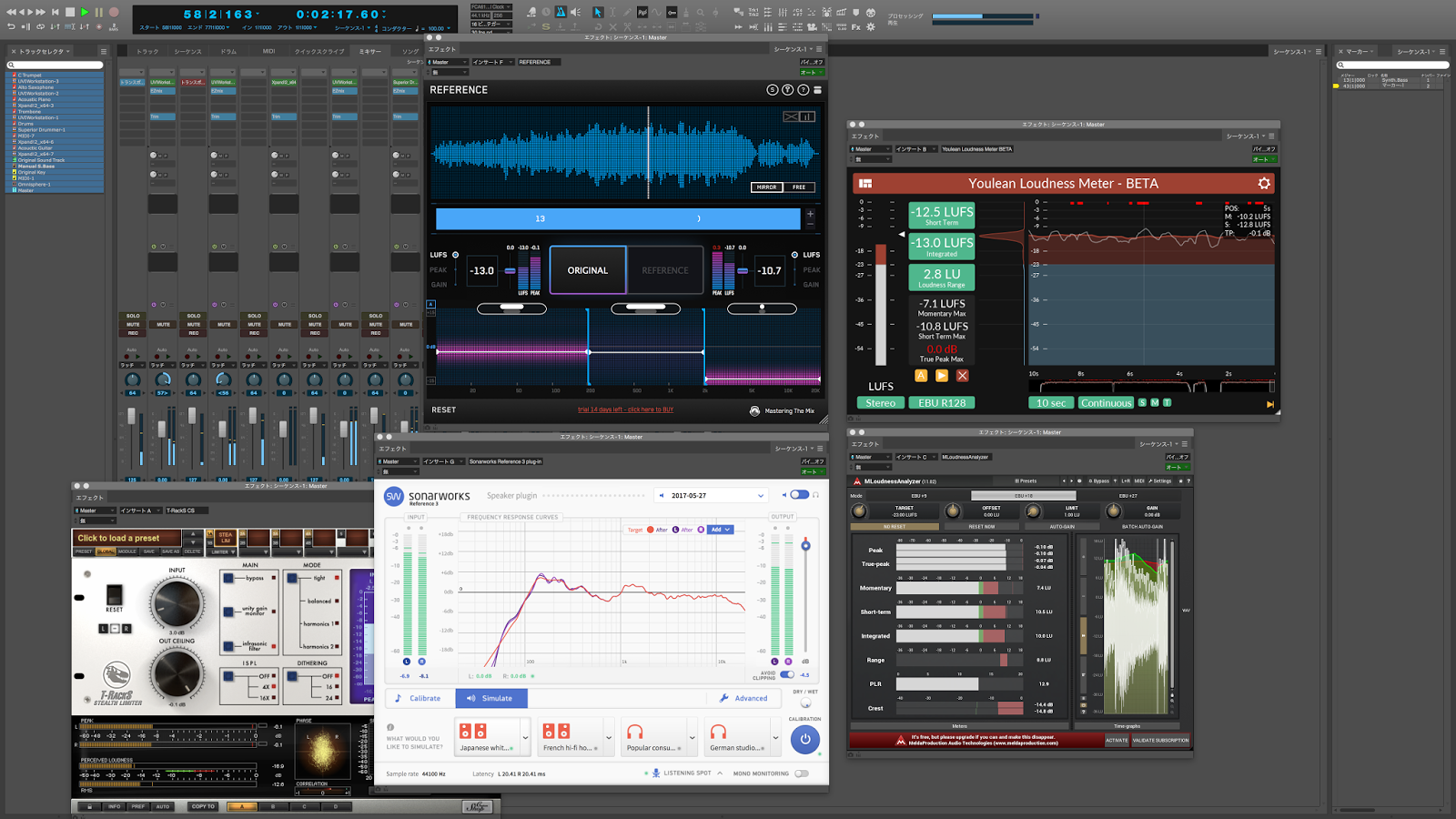
Task: Open trial click here to BUY link
Action: point(626,409)
